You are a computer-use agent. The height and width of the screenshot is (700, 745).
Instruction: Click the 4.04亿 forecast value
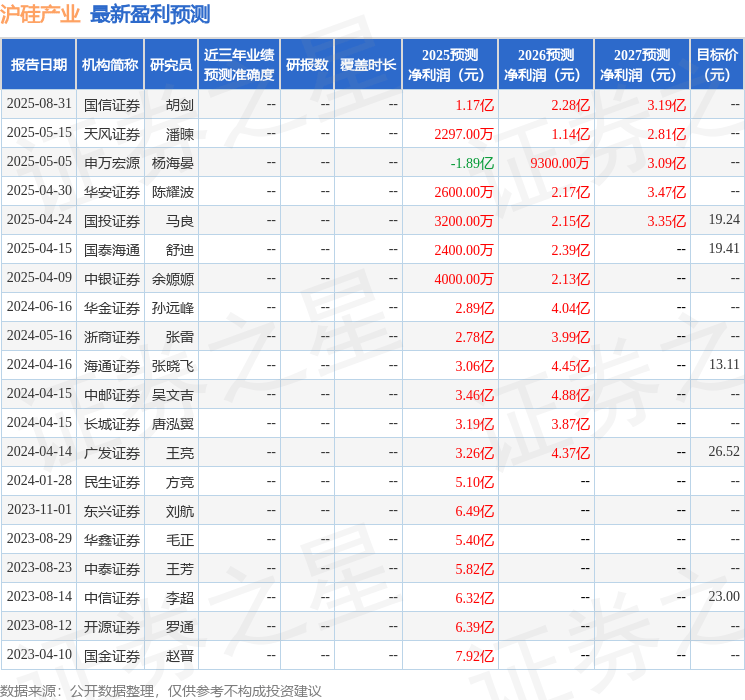(571, 308)
